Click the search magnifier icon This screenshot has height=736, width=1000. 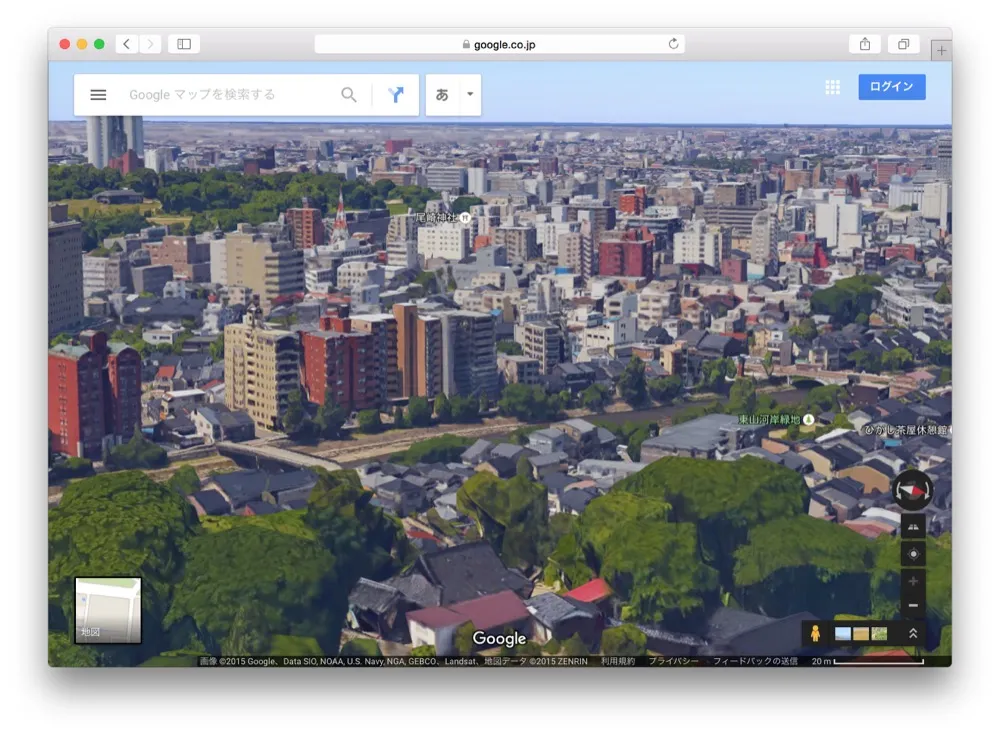(x=348, y=94)
